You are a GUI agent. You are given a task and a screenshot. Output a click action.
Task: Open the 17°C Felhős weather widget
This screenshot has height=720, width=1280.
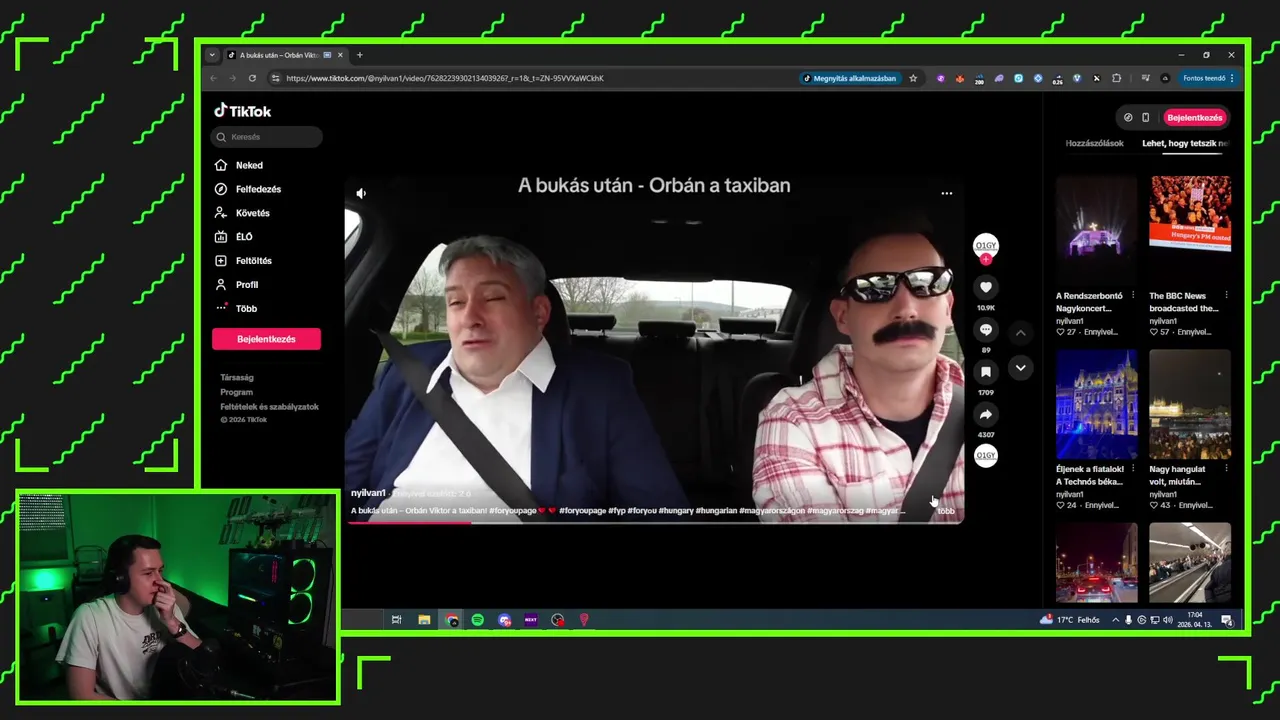coord(1070,620)
